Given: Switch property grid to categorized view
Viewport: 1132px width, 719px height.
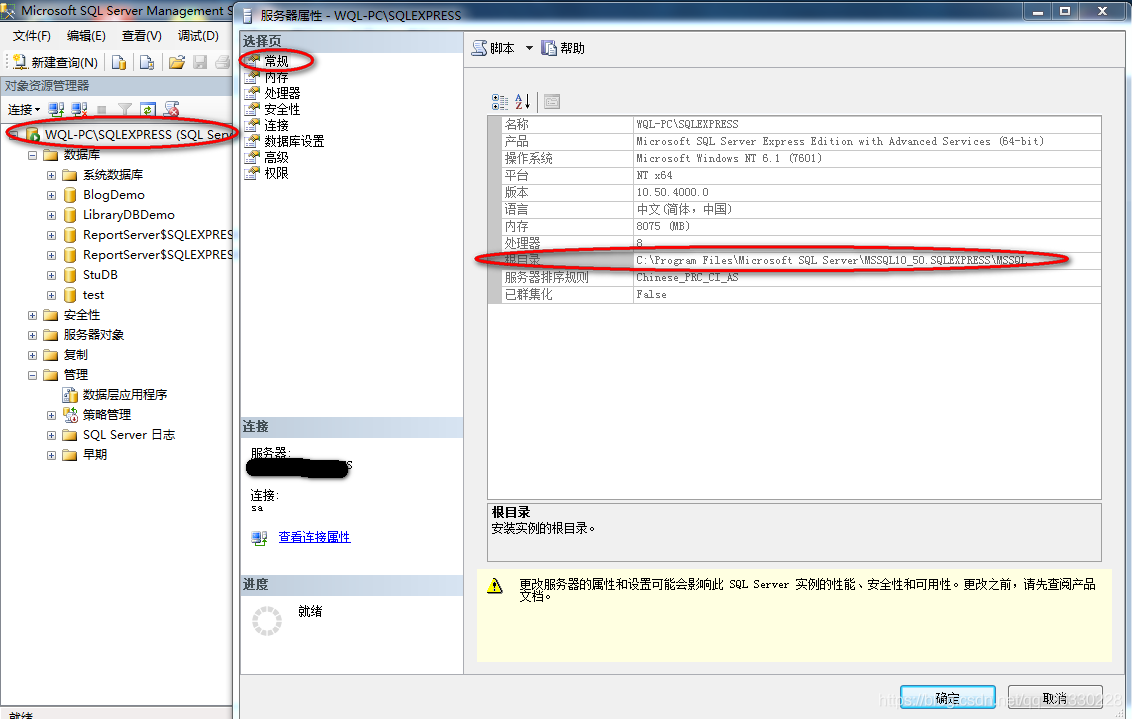Looking at the screenshot, I should click(500, 102).
